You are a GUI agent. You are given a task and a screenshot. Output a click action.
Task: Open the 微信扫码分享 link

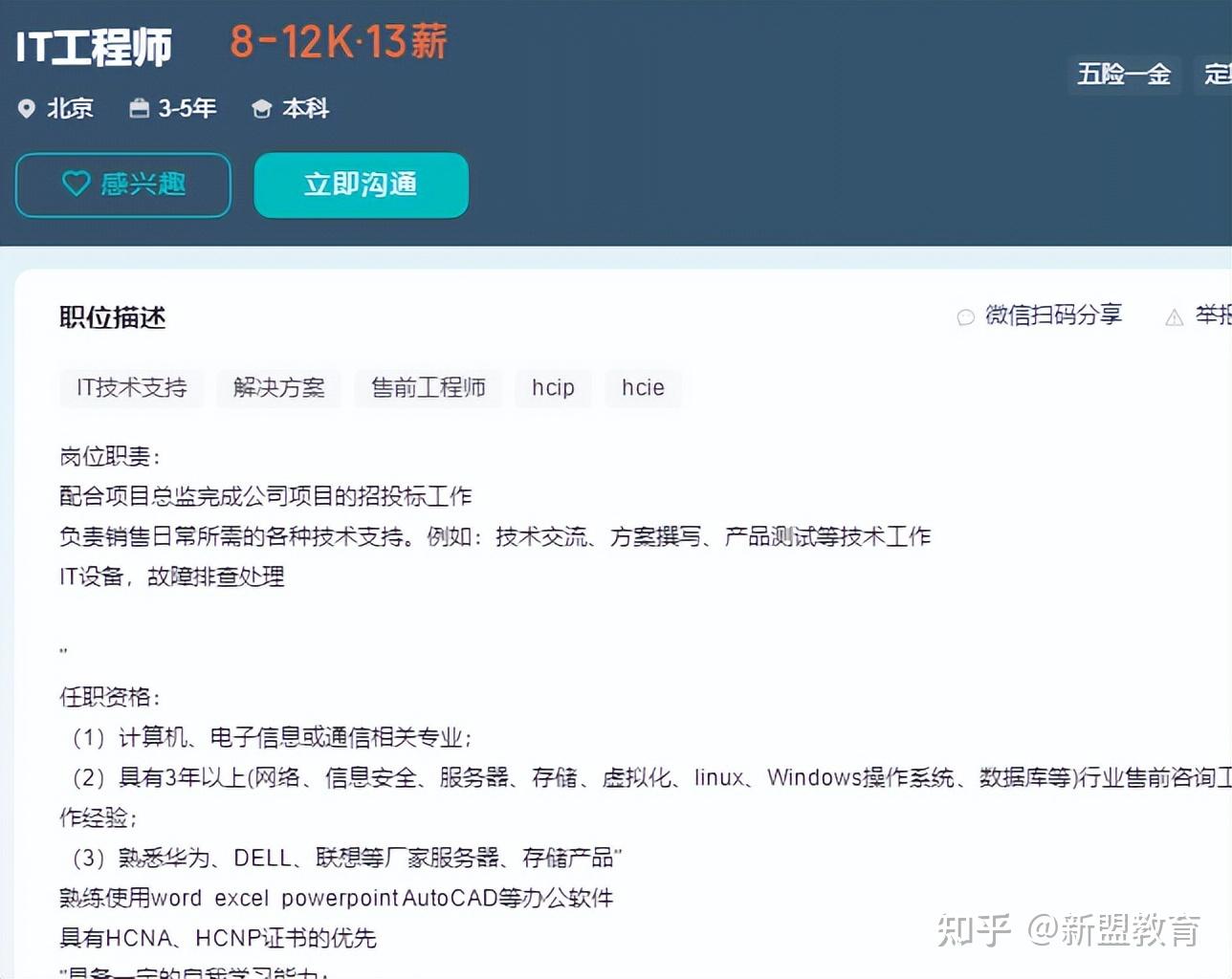tap(1052, 316)
